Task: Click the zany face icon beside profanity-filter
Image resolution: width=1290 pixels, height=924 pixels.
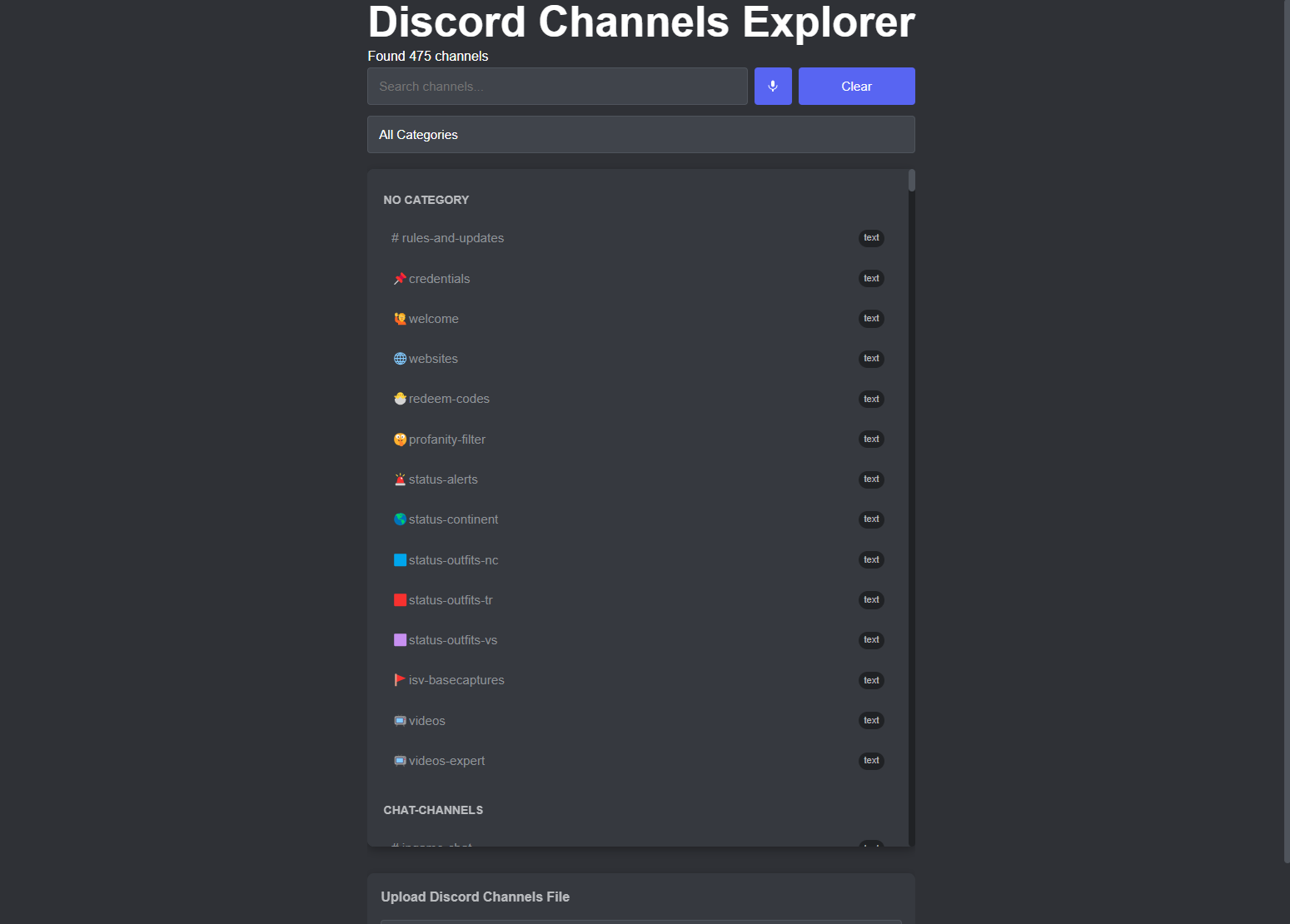Action: click(400, 439)
